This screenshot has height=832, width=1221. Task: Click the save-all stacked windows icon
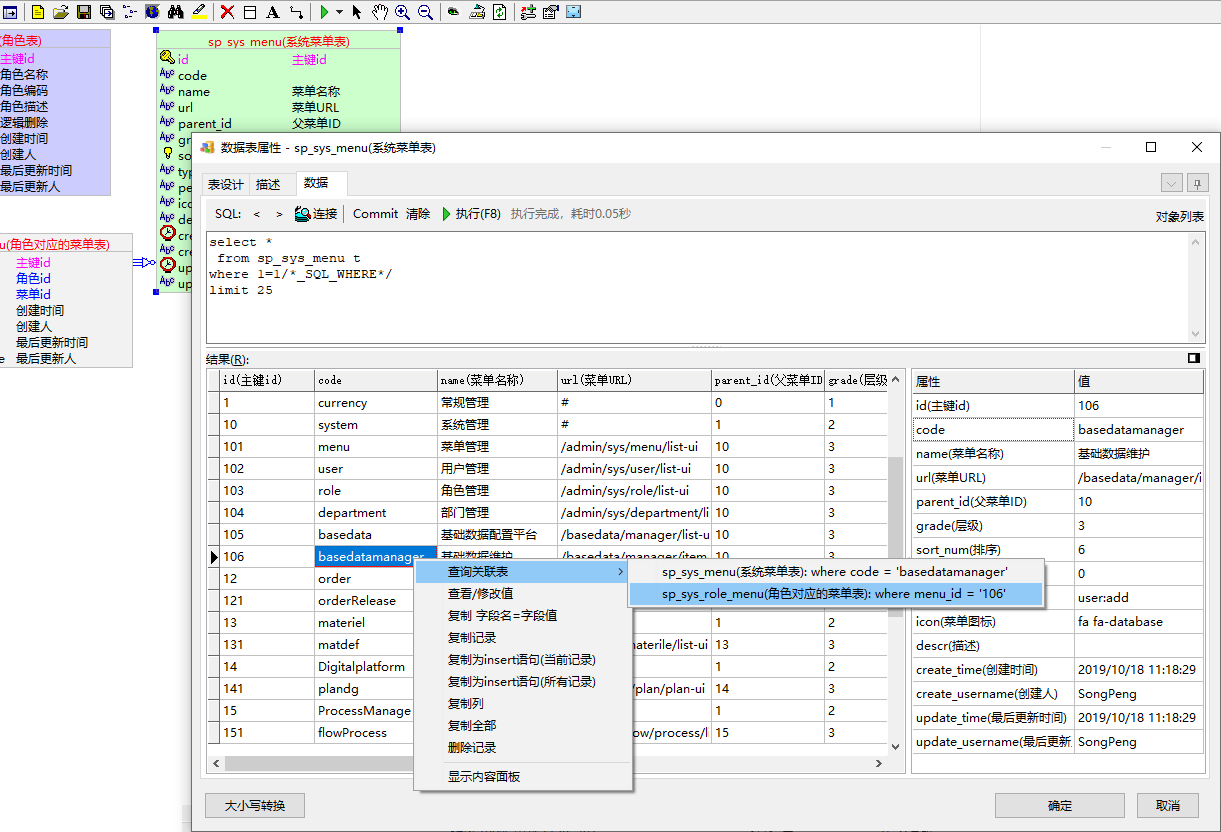[x=107, y=12]
